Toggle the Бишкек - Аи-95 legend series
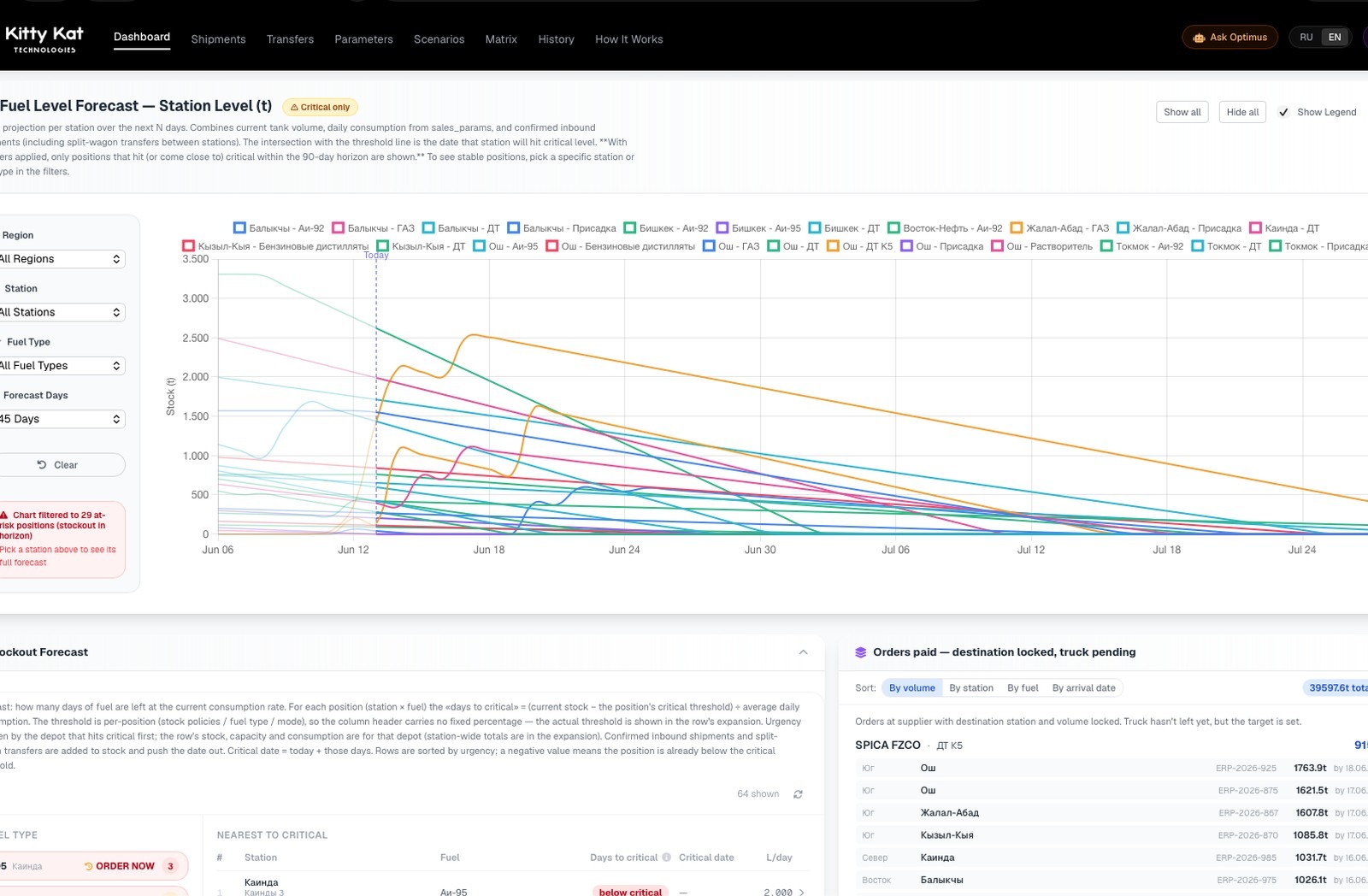Image resolution: width=1368 pixels, height=896 pixels. point(758,228)
